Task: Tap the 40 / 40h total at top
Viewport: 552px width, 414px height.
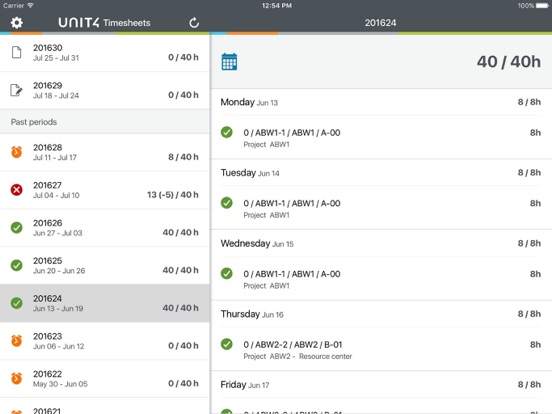Action: (x=509, y=62)
